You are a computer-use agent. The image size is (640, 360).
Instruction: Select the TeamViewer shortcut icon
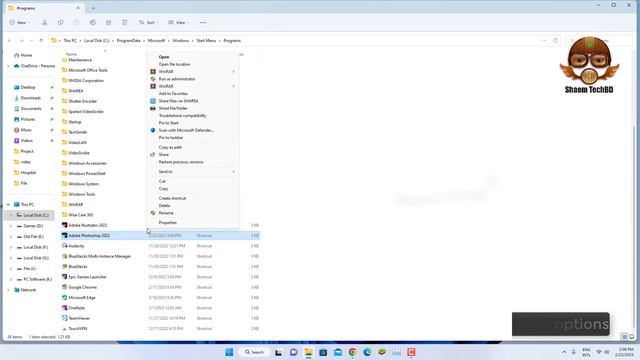coord(64,318)
